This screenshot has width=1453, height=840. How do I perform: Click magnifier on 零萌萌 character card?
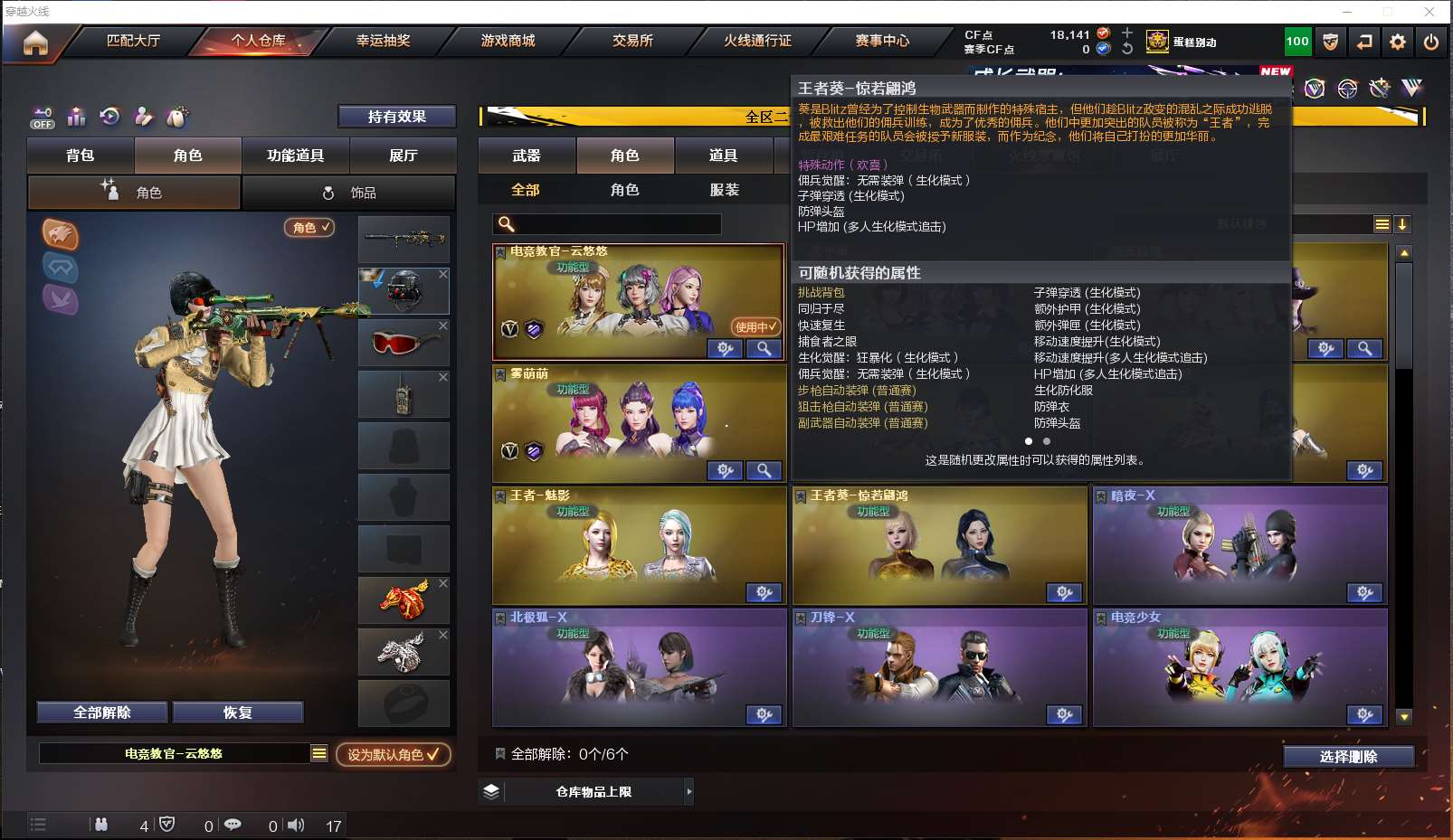764,470
